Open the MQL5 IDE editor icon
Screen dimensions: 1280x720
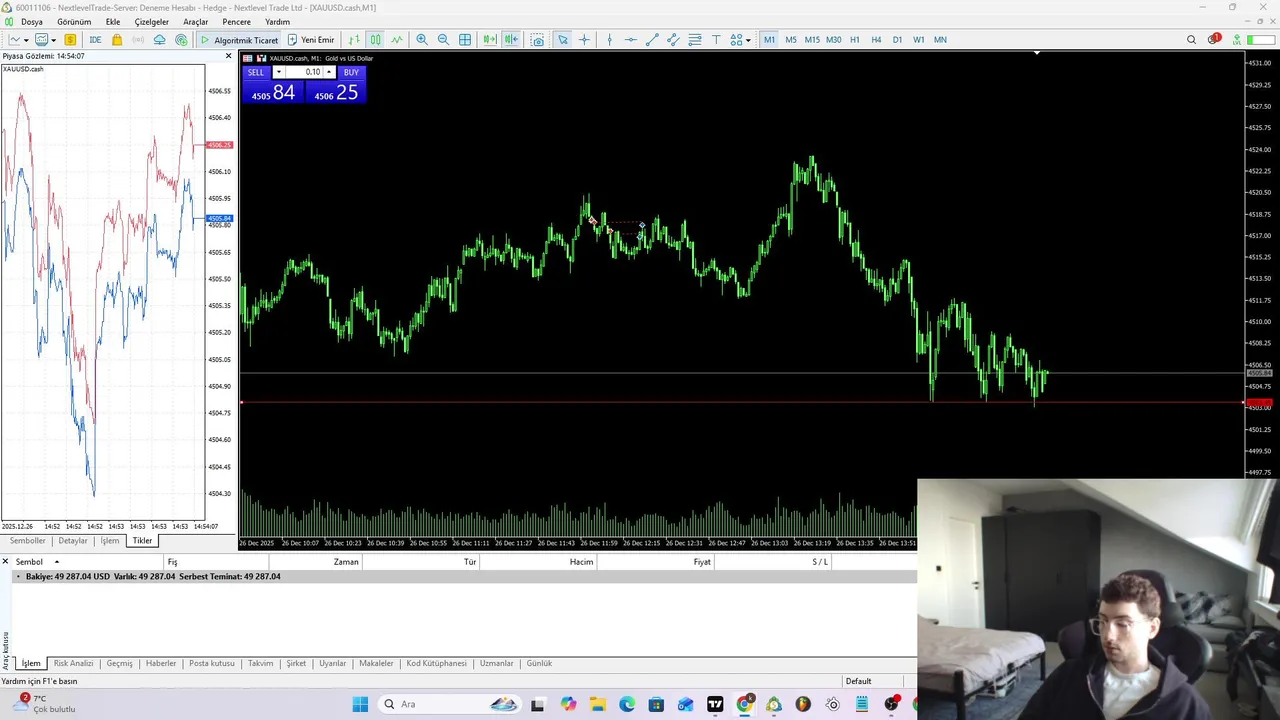(x=95, y=40)
